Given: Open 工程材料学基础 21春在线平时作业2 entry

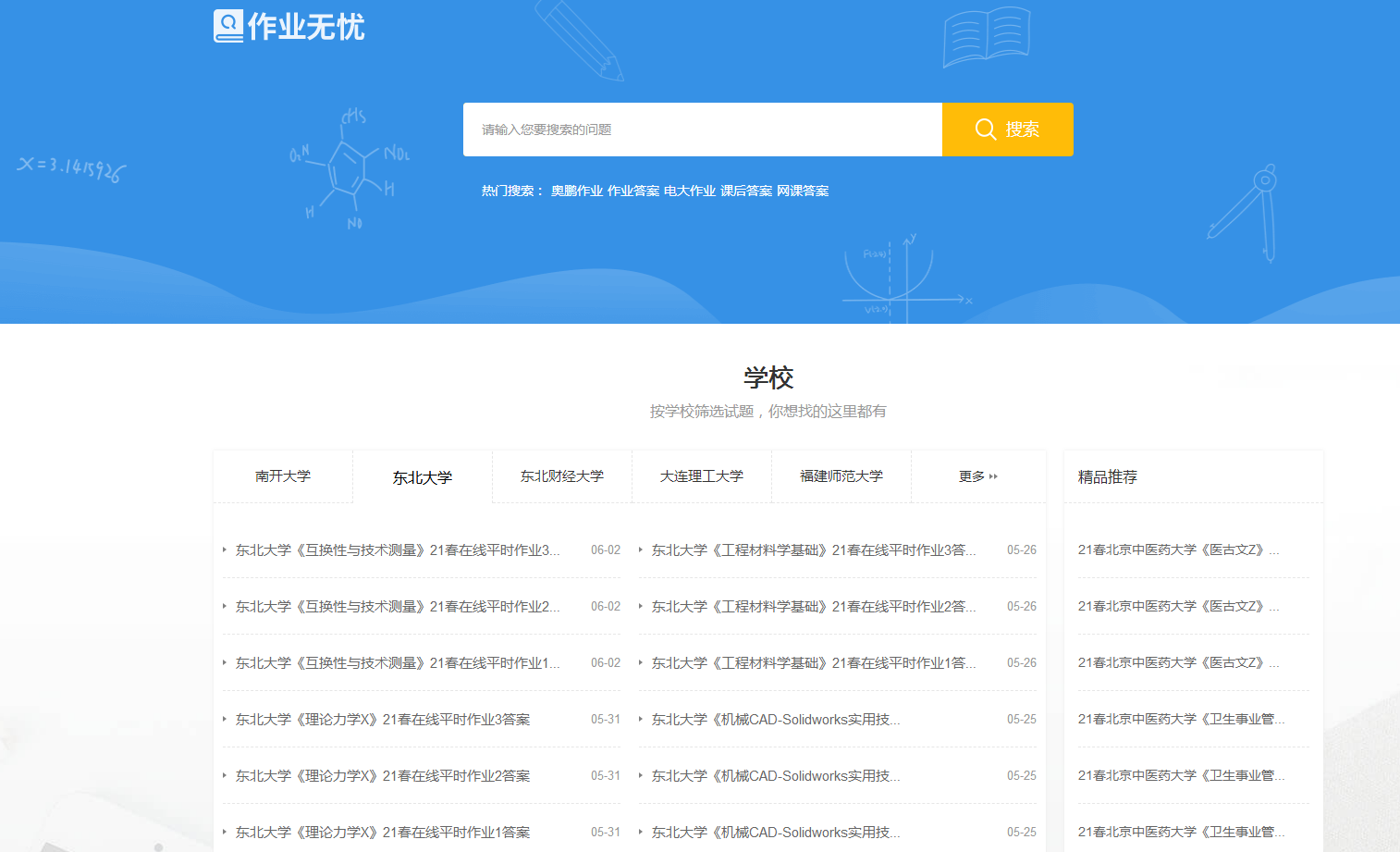Looking at the screenshot, I should 814,606.
